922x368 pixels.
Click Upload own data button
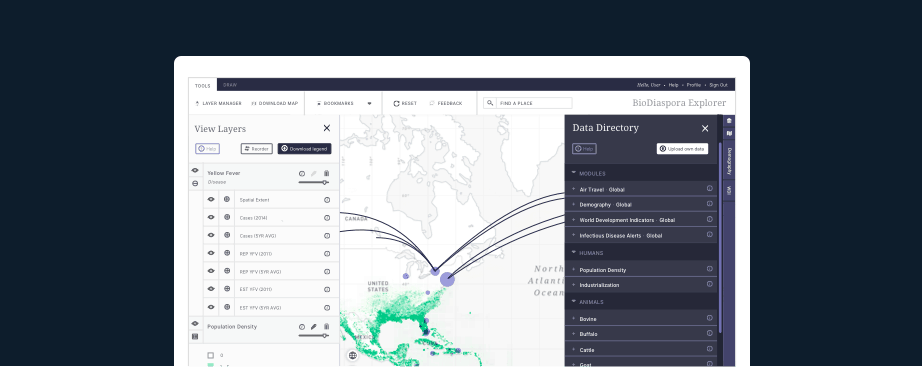click(683, 149)
